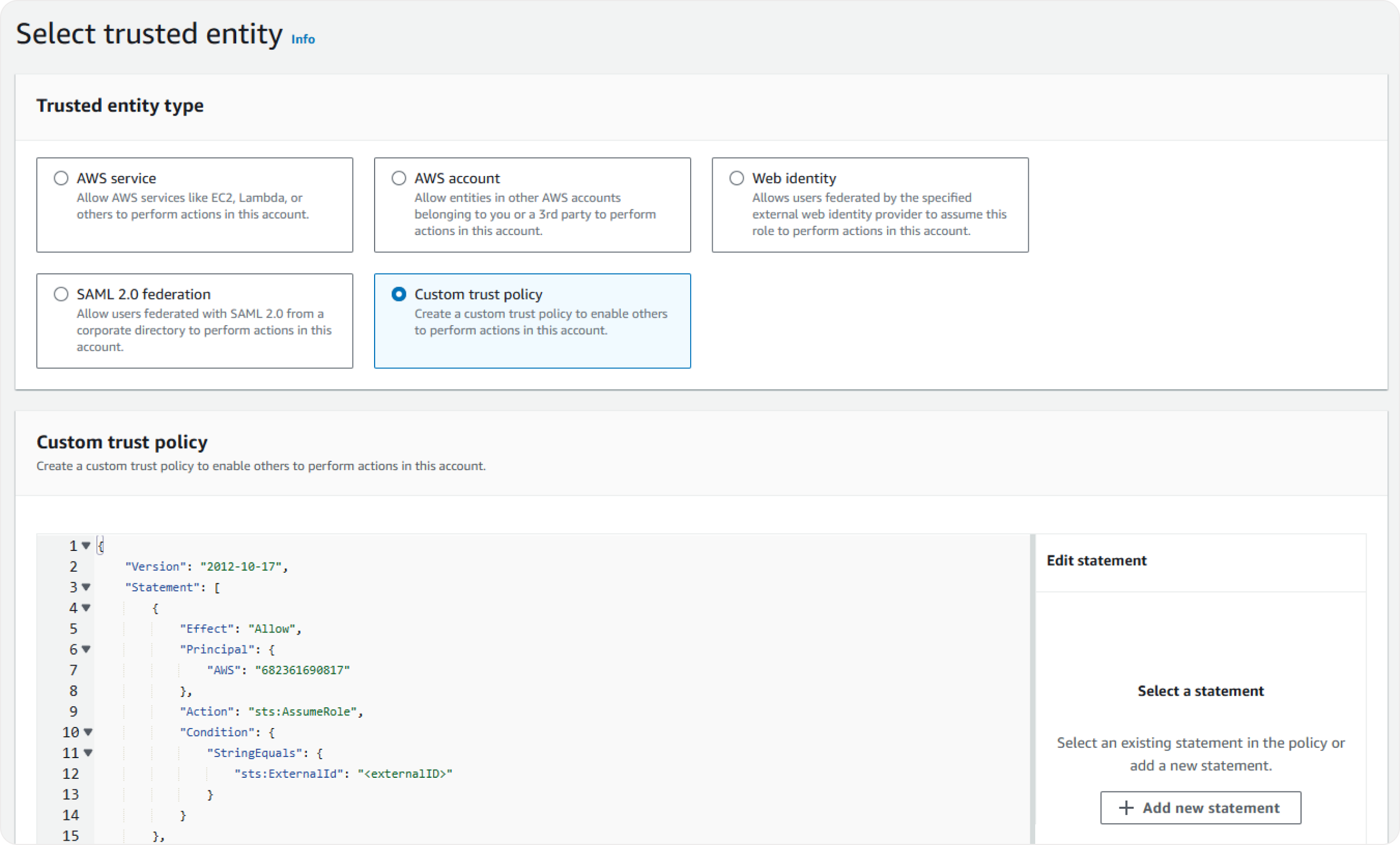The width and height of the screenshot is (1400, 845).
Task: Click the Version date string 2012-10-17
Action: pyautogui.click(x=241, y=567)
